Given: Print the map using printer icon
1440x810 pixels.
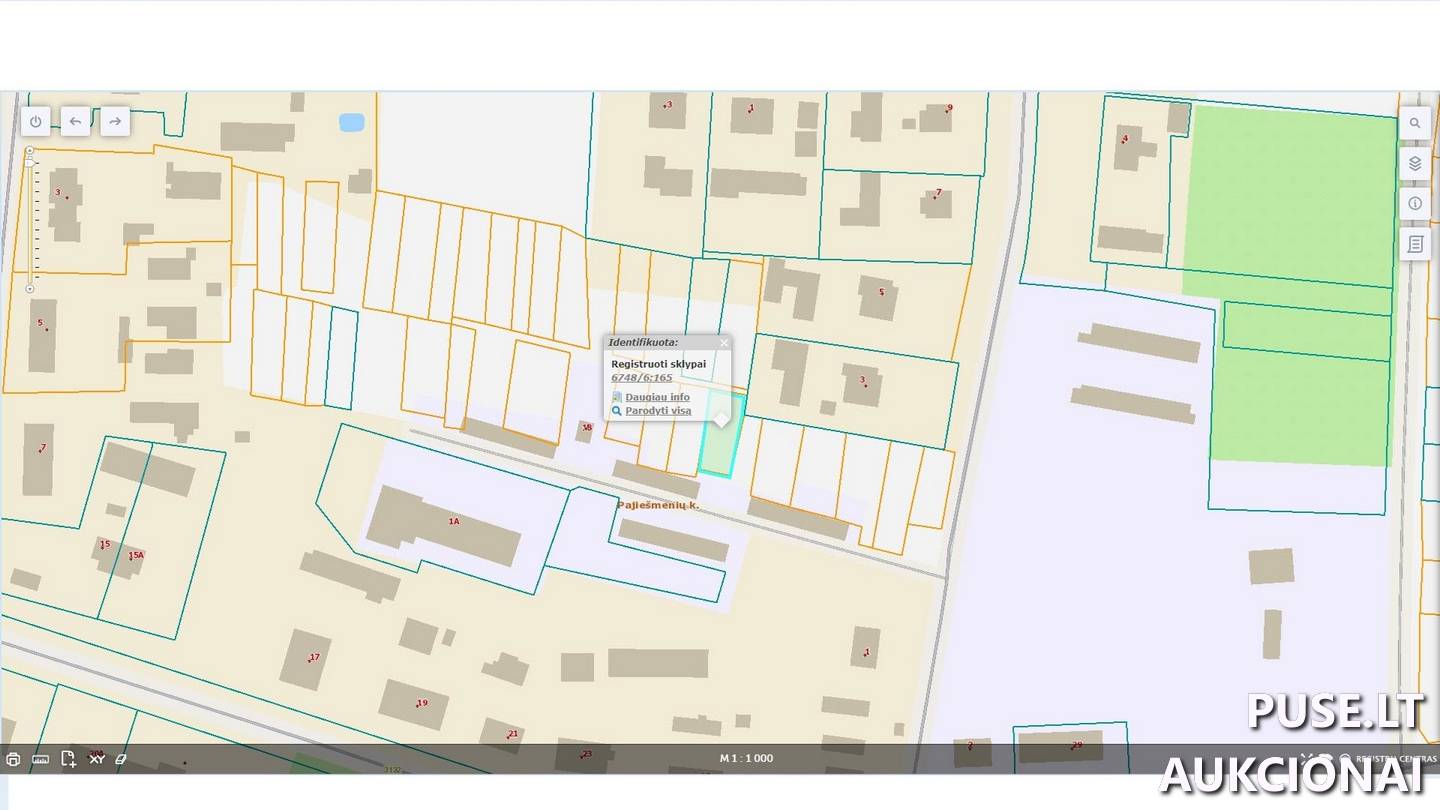Looking at the screenshot, I should [x=13, y=759].
